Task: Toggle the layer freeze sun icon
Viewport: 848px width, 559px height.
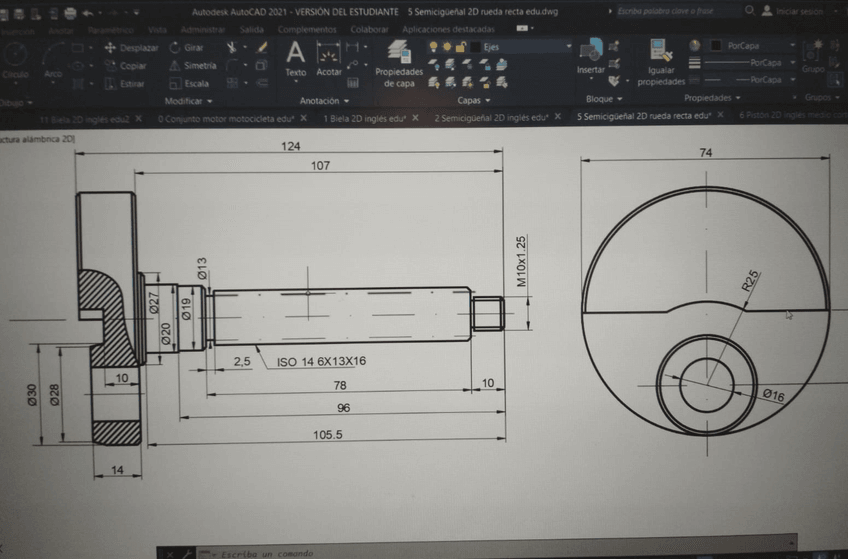Action: click(x=445, y=46)
